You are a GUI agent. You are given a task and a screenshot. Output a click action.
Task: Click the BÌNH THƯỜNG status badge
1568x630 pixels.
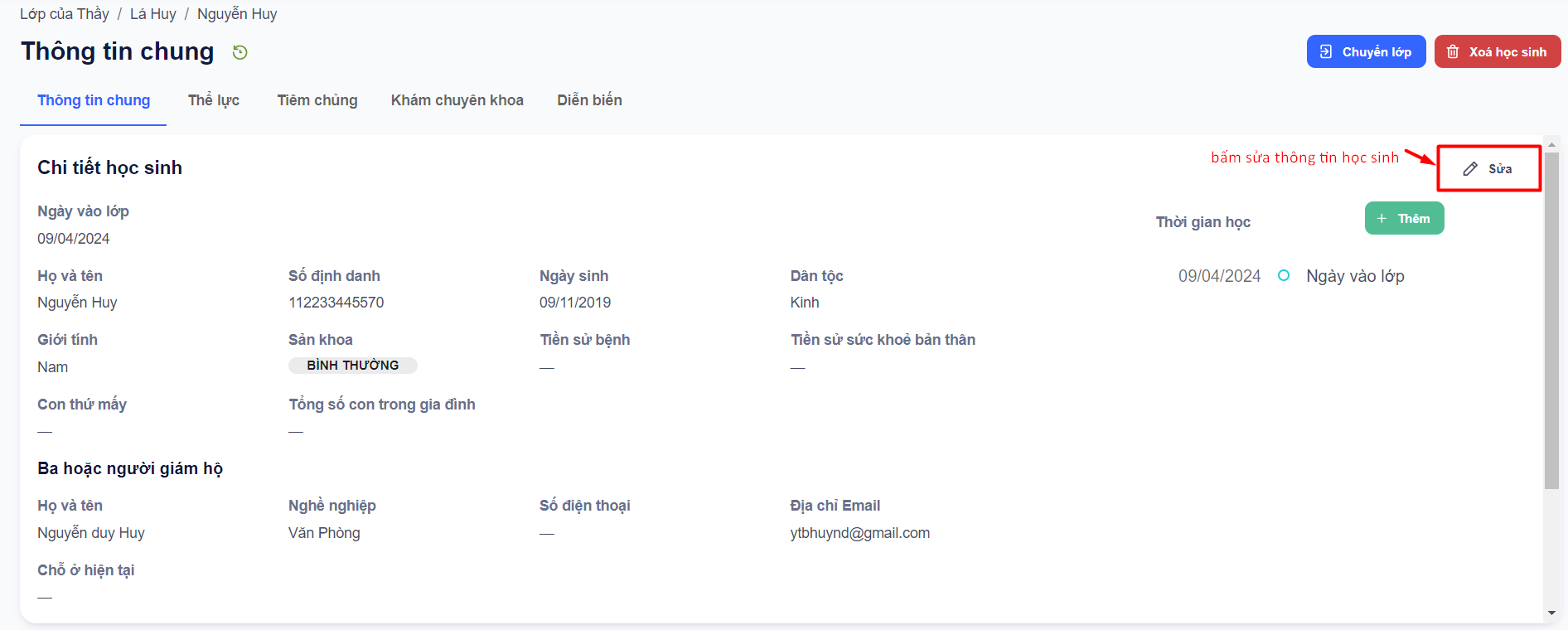[x=353, y=366]
